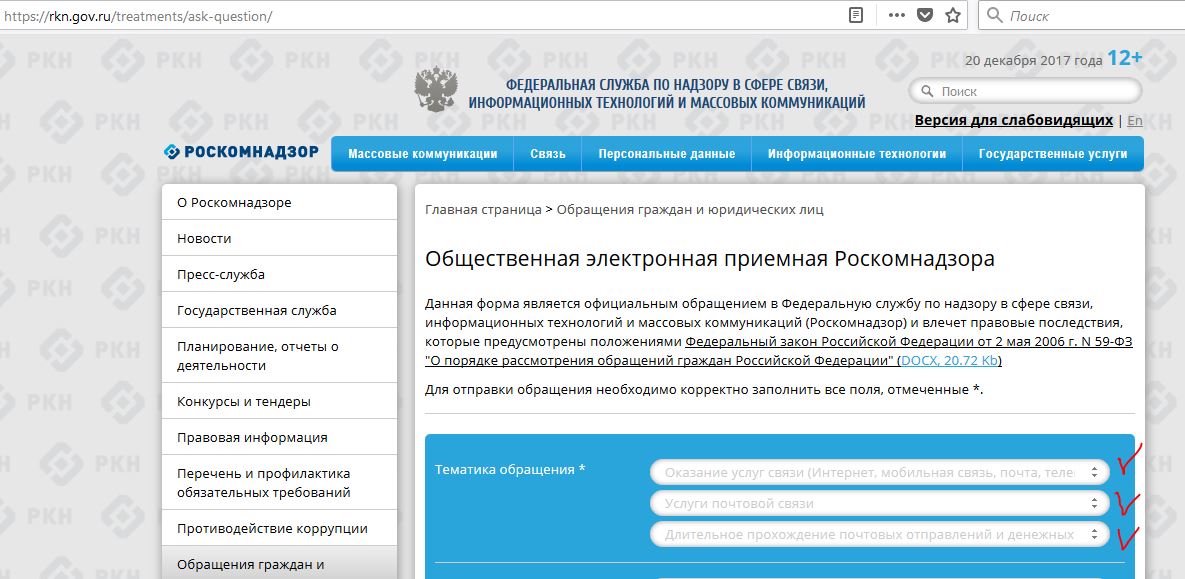
Task: Open Государственная служба sidebar item
Action: 280,311
